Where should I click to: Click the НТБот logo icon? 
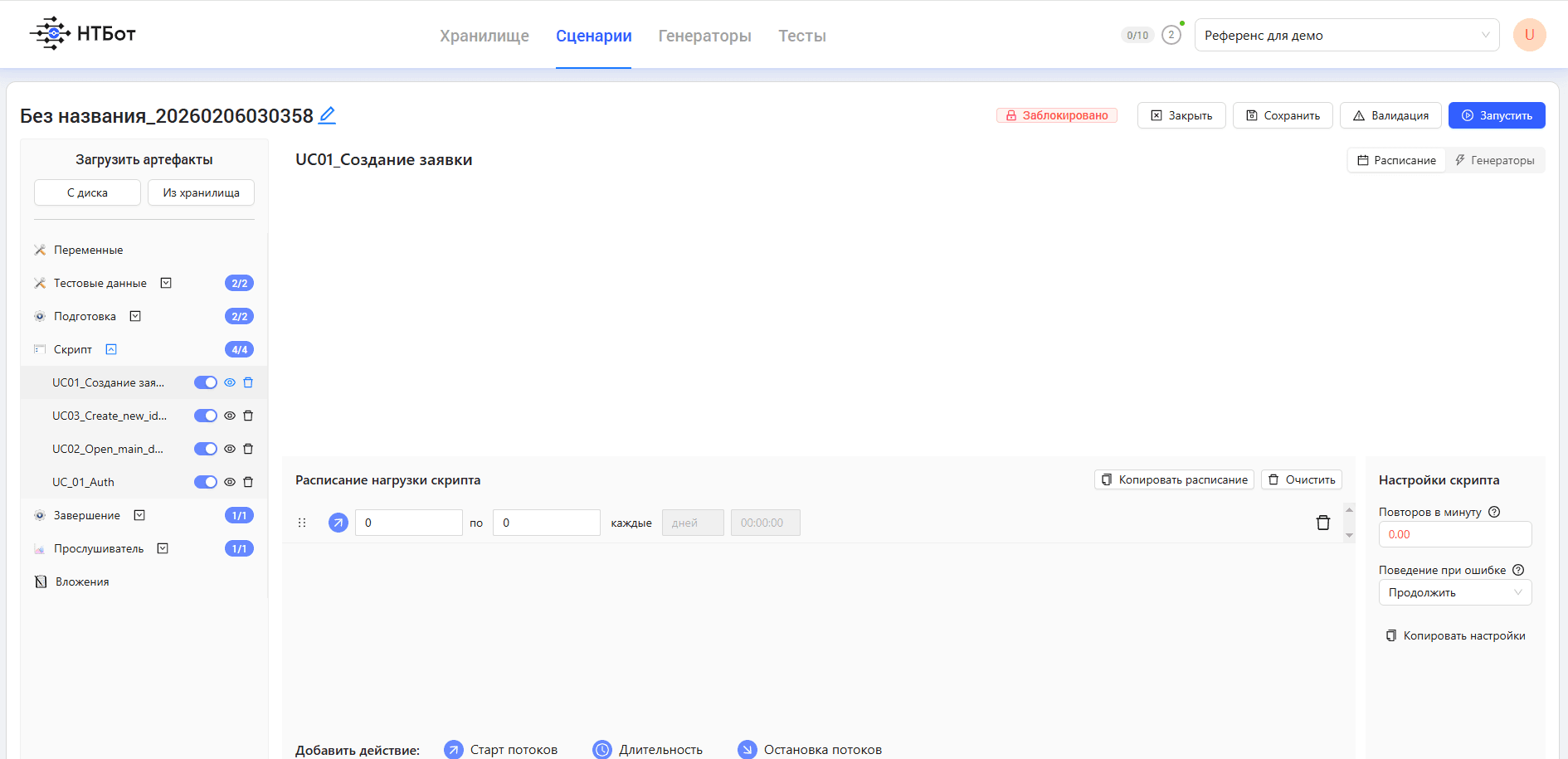tap(50, 33)
